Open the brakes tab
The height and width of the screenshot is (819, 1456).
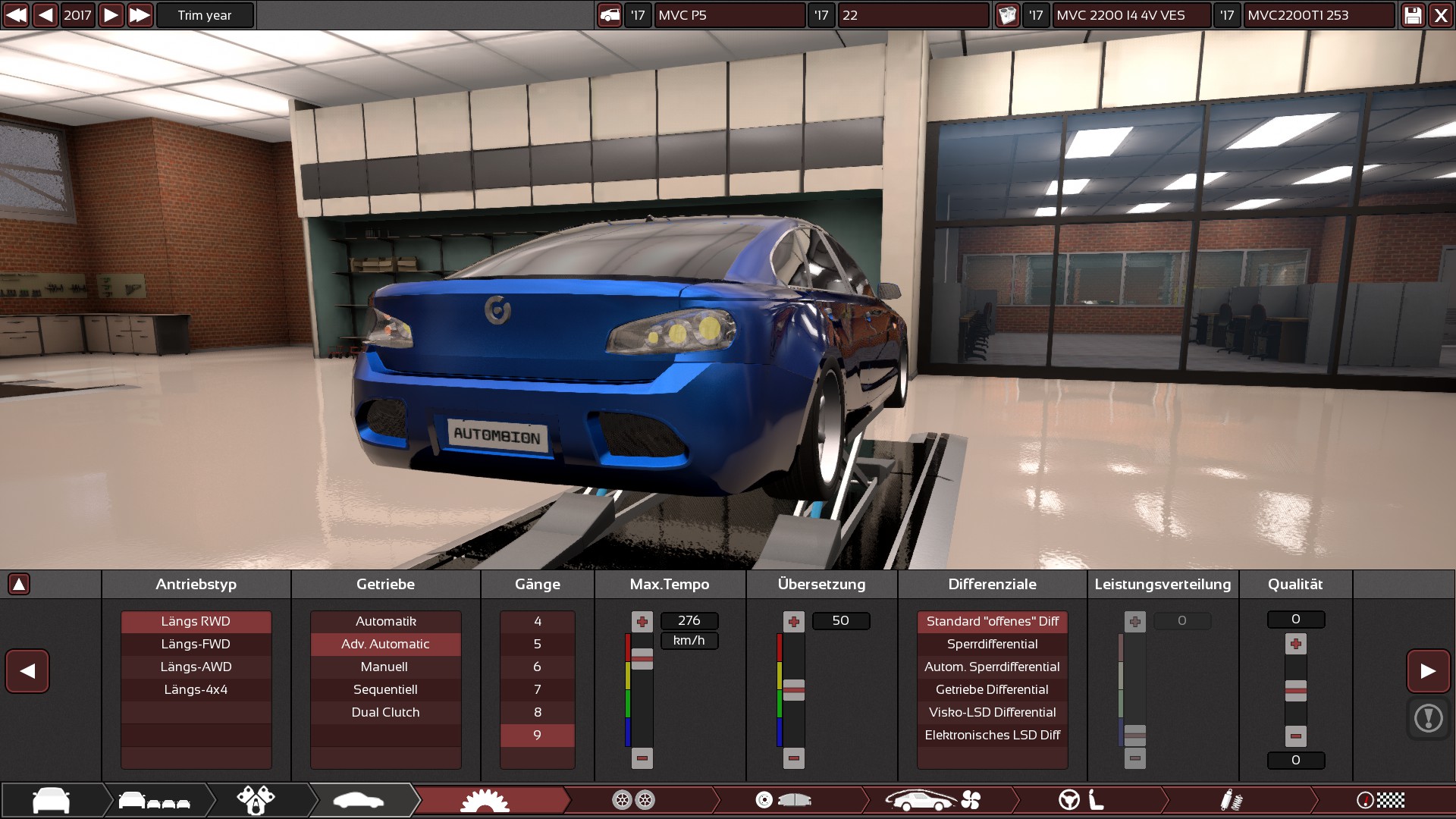tap(783, 800)
